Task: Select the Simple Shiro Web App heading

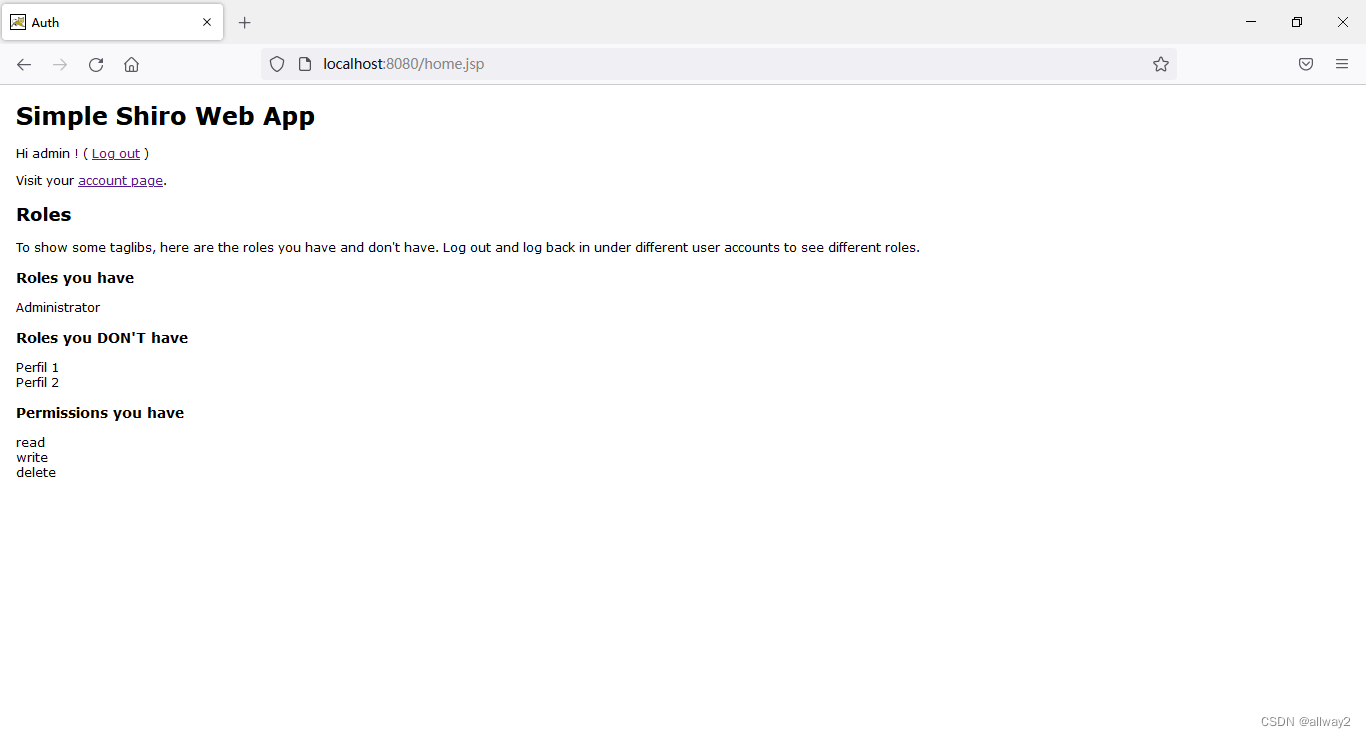Action: tap(165, 116)
